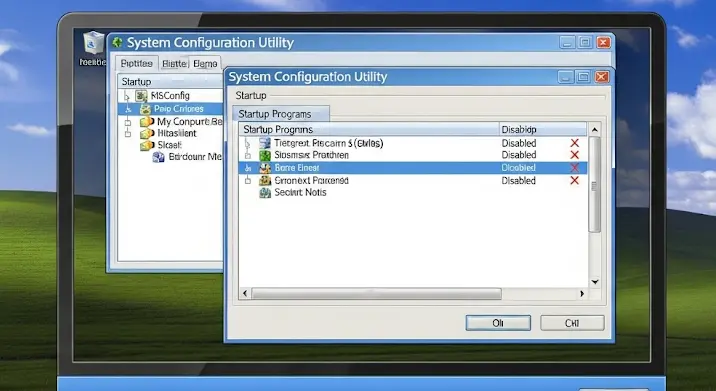Click icon of Seciart Notis row
The width and height of the screenshot is (716, 391).
pyautogui.click(x=265, y=193)
